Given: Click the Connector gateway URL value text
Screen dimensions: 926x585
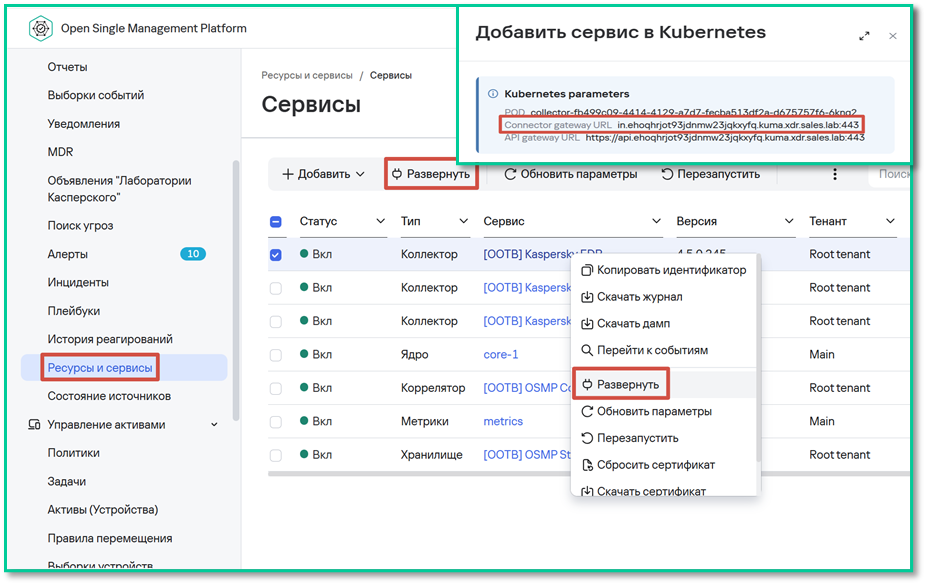Looking at the screenshot, I should 738,125.
